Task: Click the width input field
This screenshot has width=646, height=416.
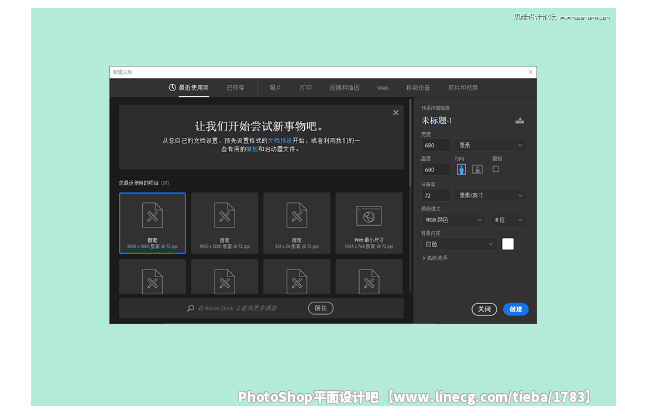Action: coord(436,145)
